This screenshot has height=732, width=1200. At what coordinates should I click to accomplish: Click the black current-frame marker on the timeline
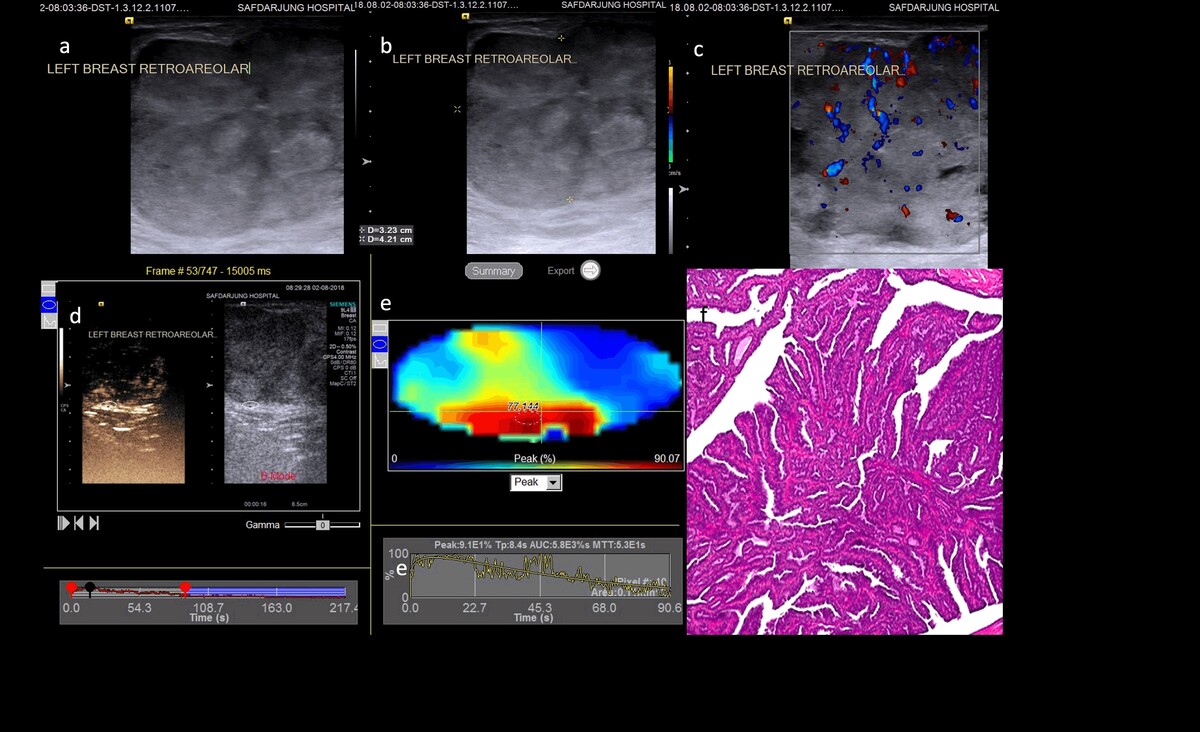tap(90, 588)
